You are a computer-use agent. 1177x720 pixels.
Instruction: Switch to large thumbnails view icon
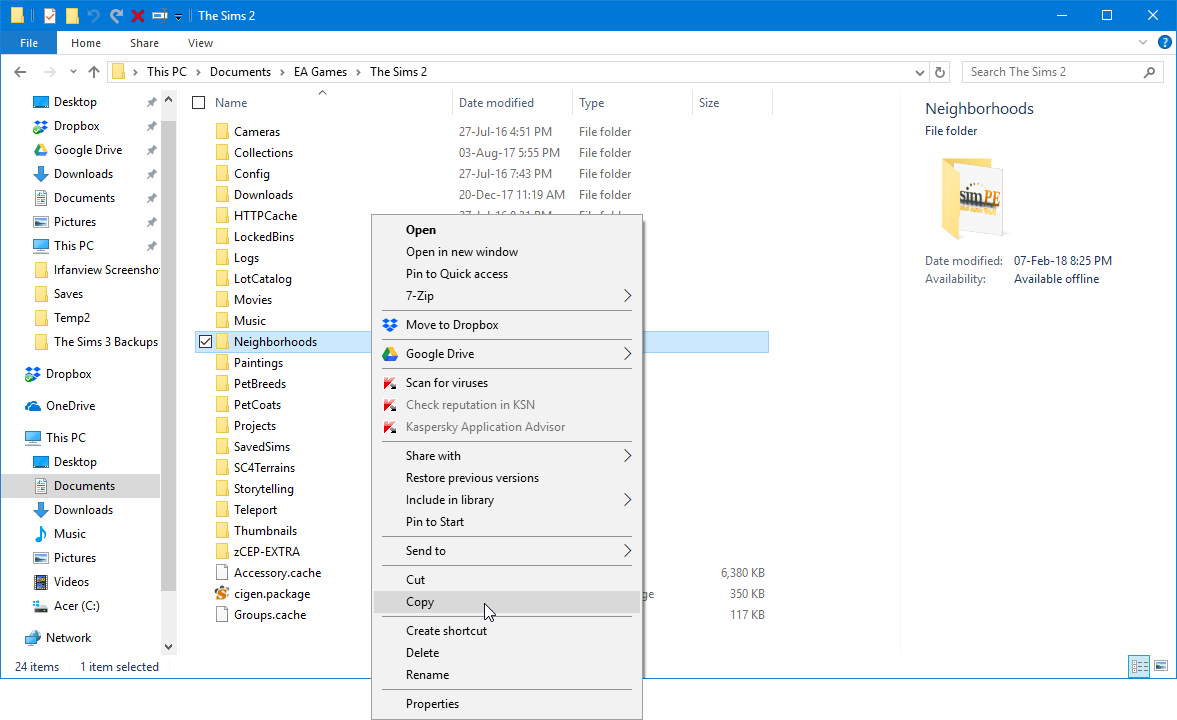tap(1160, 667)
